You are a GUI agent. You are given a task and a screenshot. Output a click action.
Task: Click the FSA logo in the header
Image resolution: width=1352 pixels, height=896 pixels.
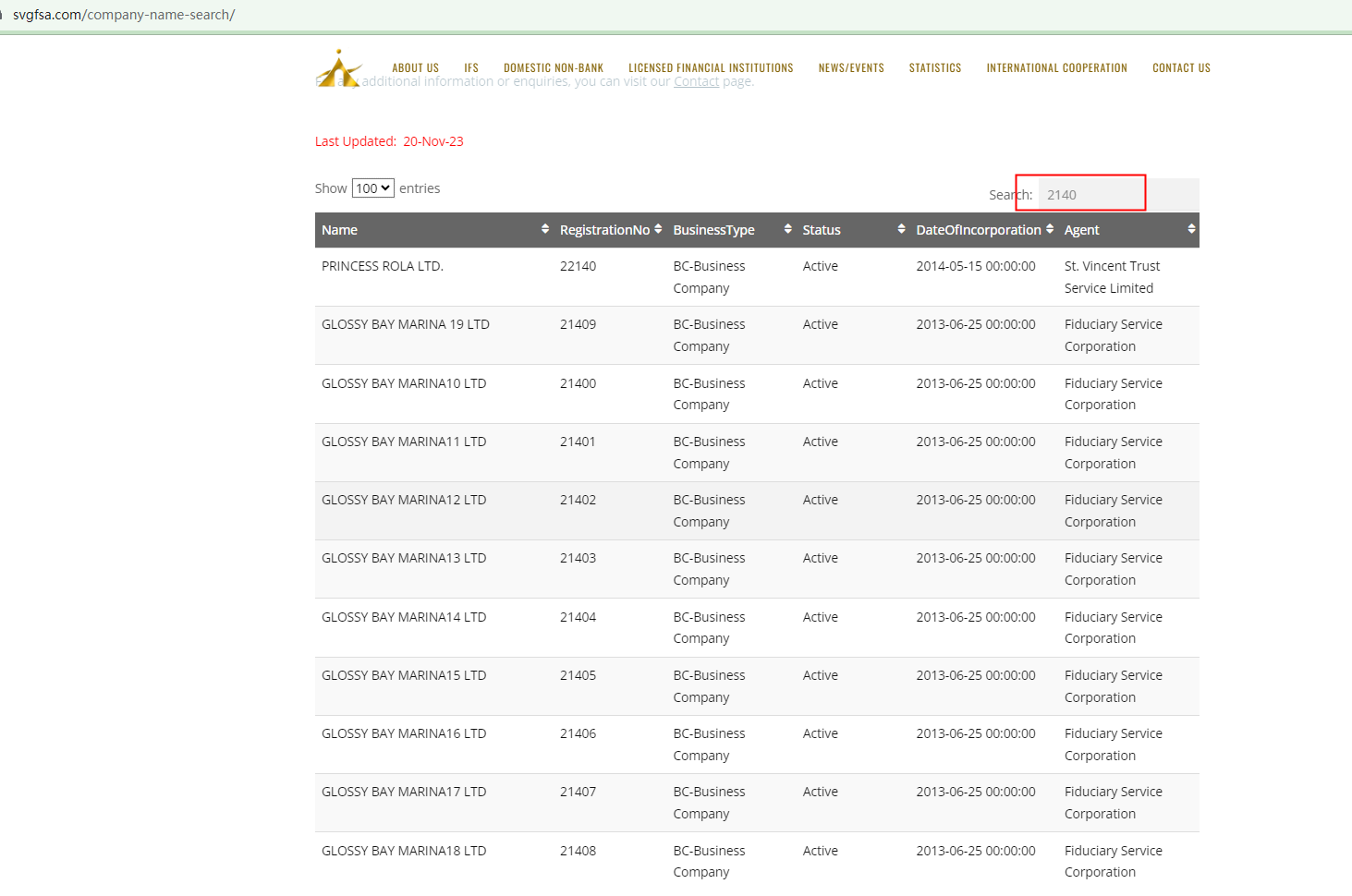pyautogui.click(x=338, y=69)
